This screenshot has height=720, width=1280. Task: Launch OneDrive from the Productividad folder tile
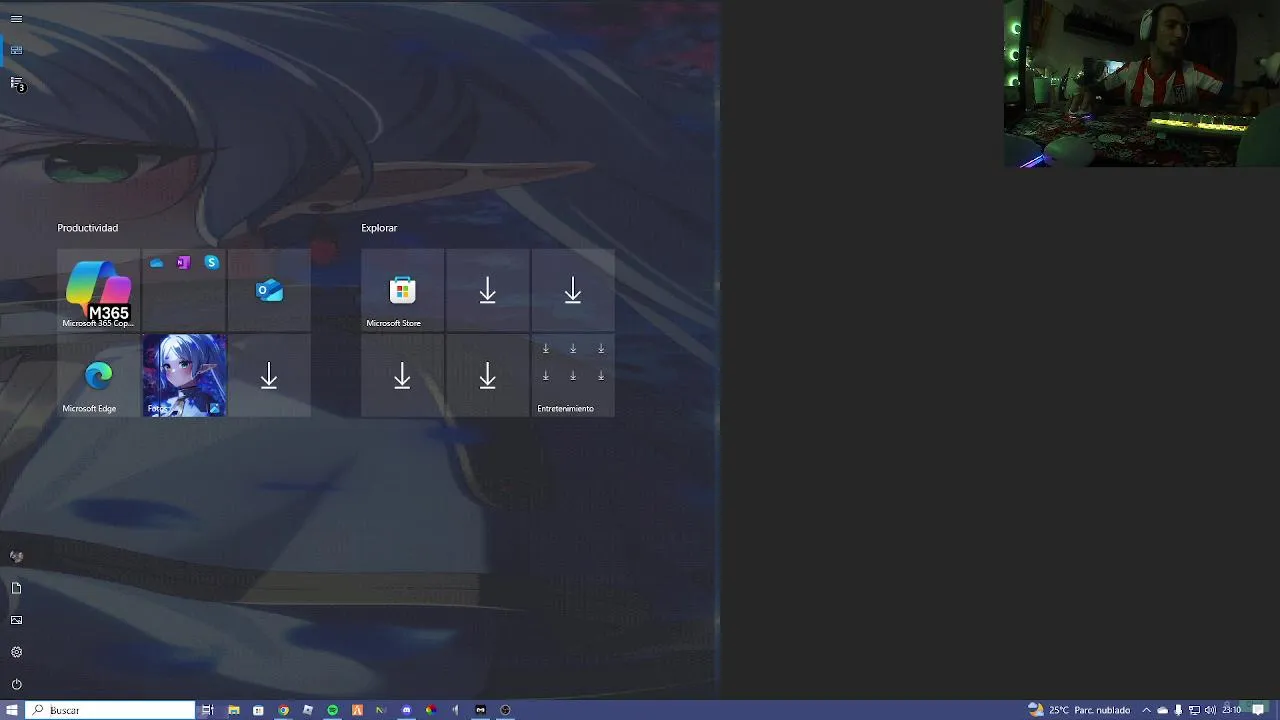pyautogui.click(x=156, y=262)
